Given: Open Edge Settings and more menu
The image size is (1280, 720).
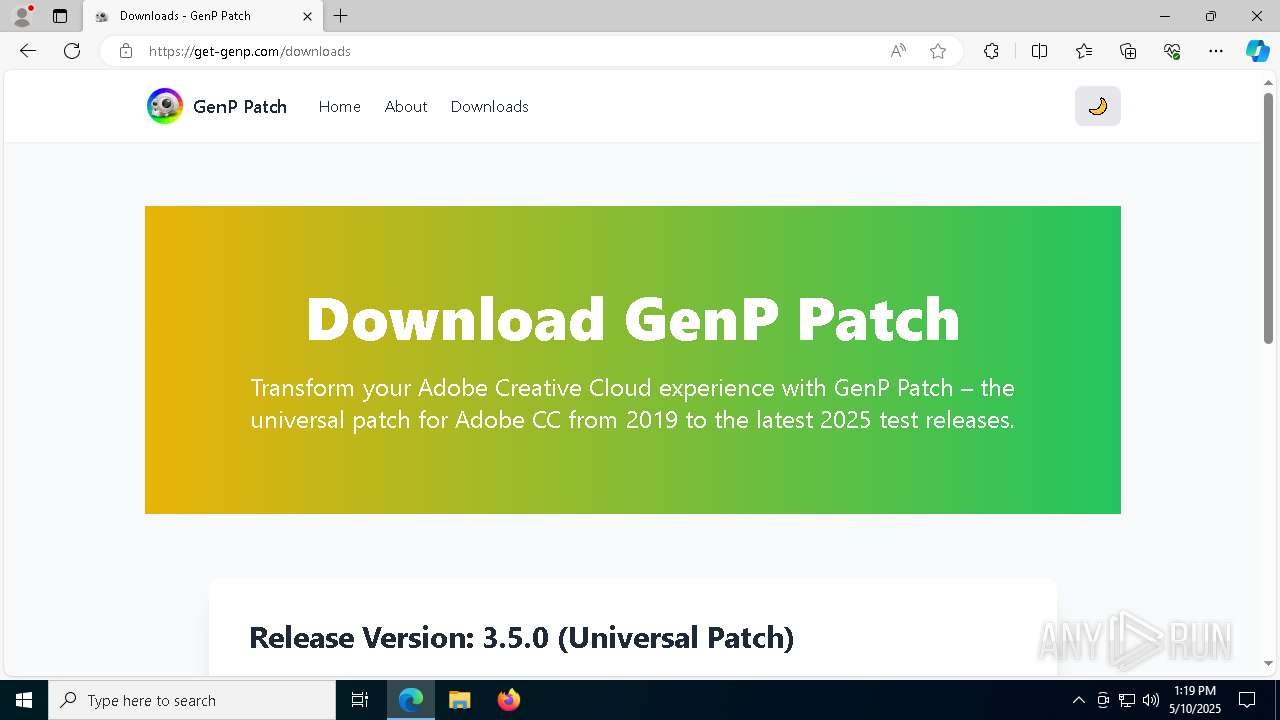Looking at the screenshot, I should [x=1216, y=51].
